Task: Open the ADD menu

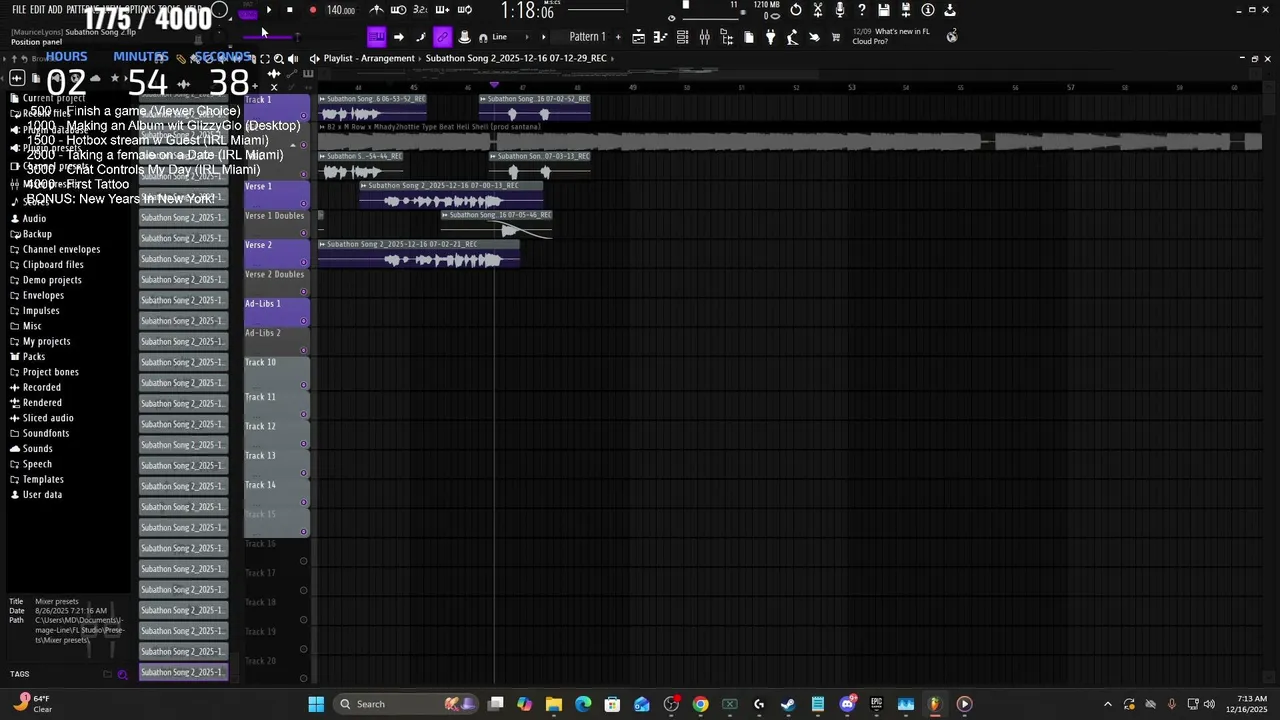Action: 55,9
